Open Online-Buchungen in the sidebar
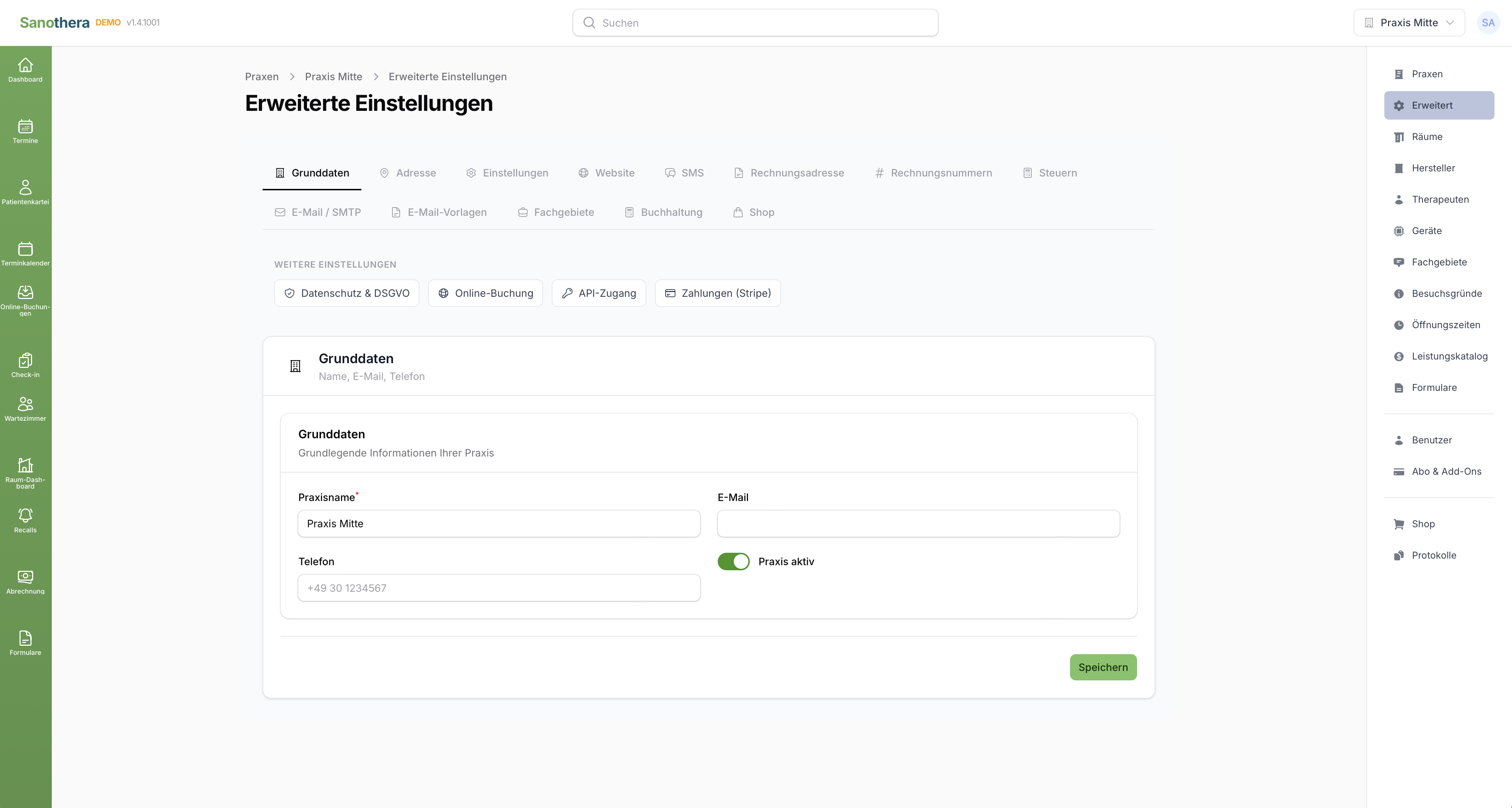The image size is (1512, 808). tap(25, 300)
